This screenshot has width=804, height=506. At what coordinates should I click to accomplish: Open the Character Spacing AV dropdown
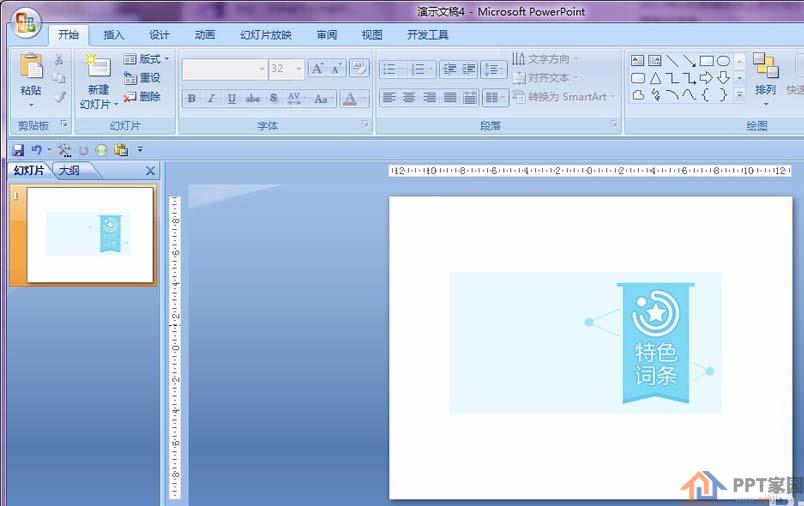[296, 98]
